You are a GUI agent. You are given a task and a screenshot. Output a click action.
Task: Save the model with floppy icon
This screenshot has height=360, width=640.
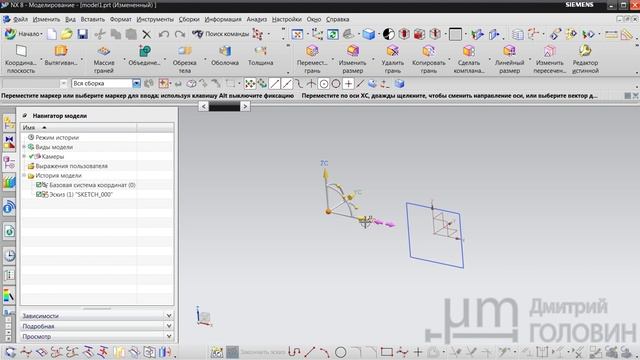point(83,34)
